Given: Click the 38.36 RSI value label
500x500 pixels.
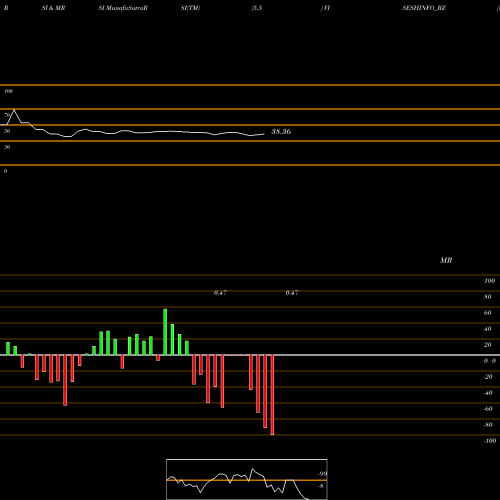Looking at the screenshot, I should [281, 131].
